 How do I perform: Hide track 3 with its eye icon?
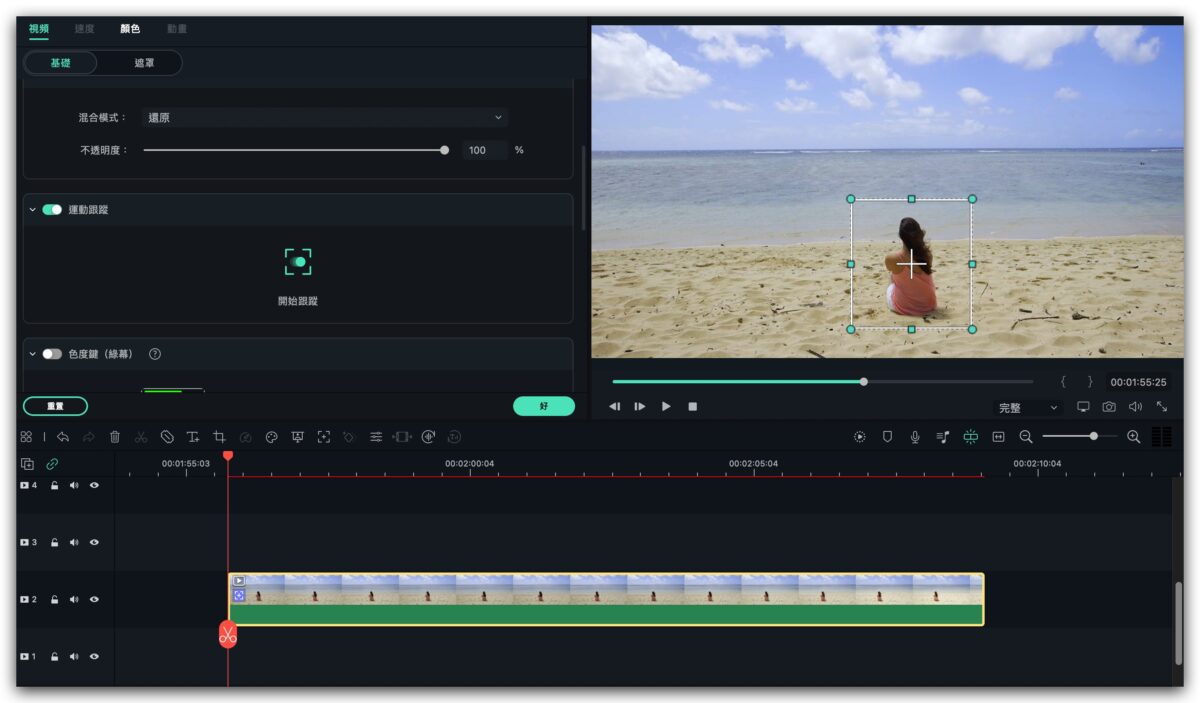95,542
